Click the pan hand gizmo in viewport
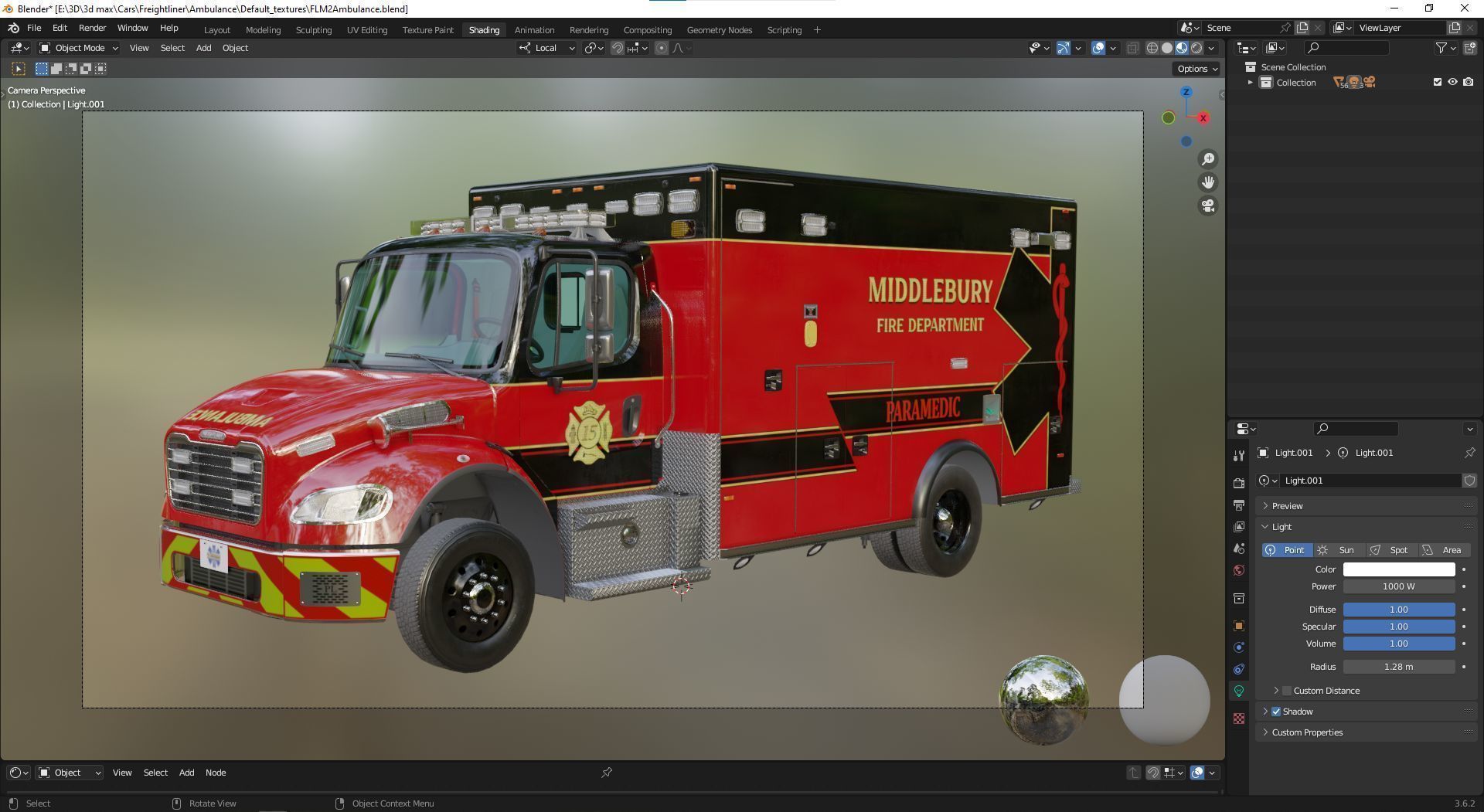This screenshot has width=1484, height=812. (x=1207, y=182)
